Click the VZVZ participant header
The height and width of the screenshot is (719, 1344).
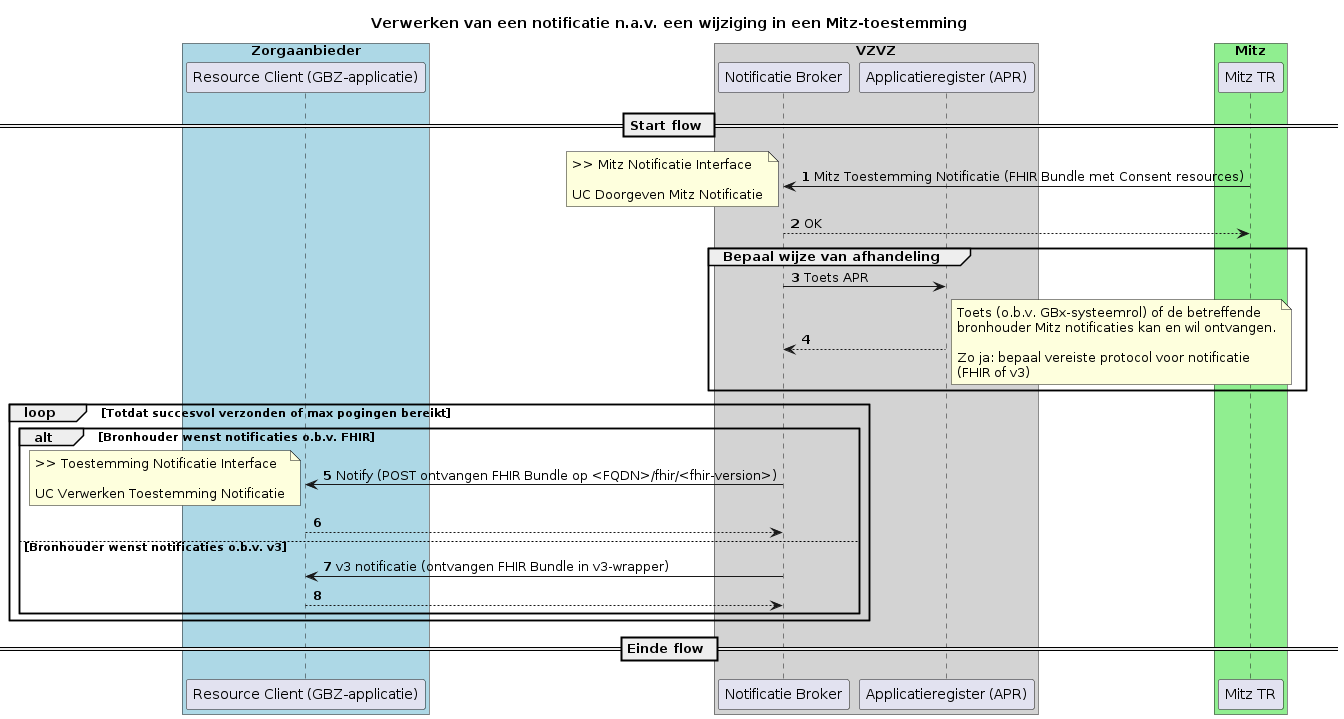pos(875,48)
